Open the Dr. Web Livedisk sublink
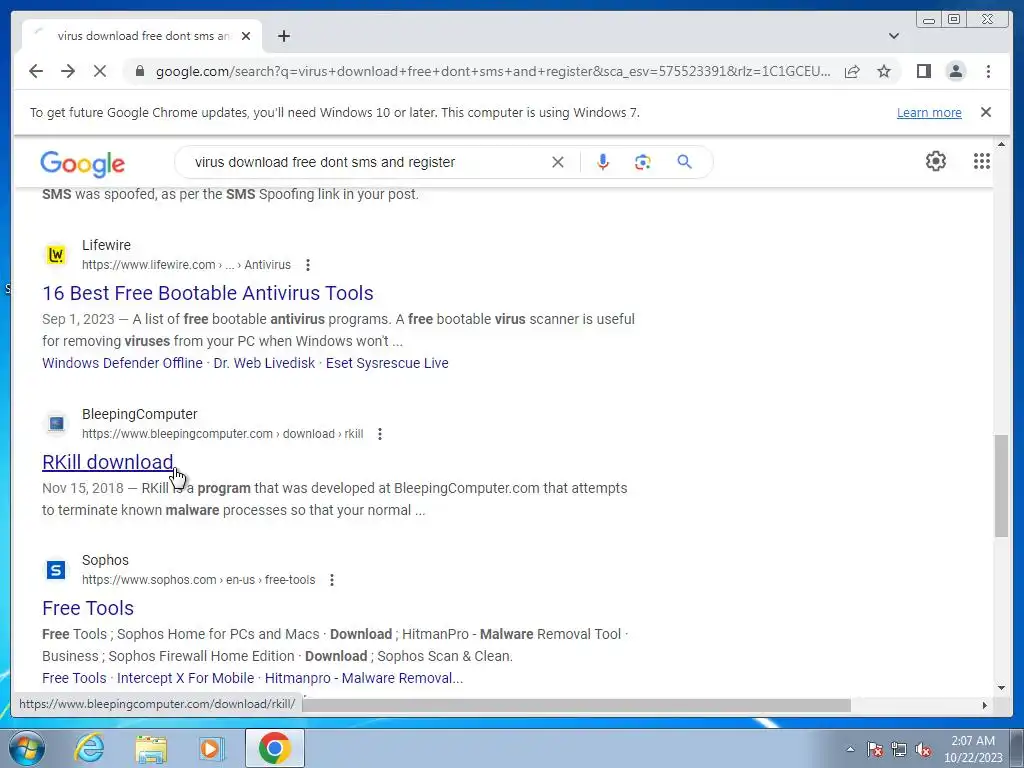Screen dimensions: 1024x768 [264, 363]
